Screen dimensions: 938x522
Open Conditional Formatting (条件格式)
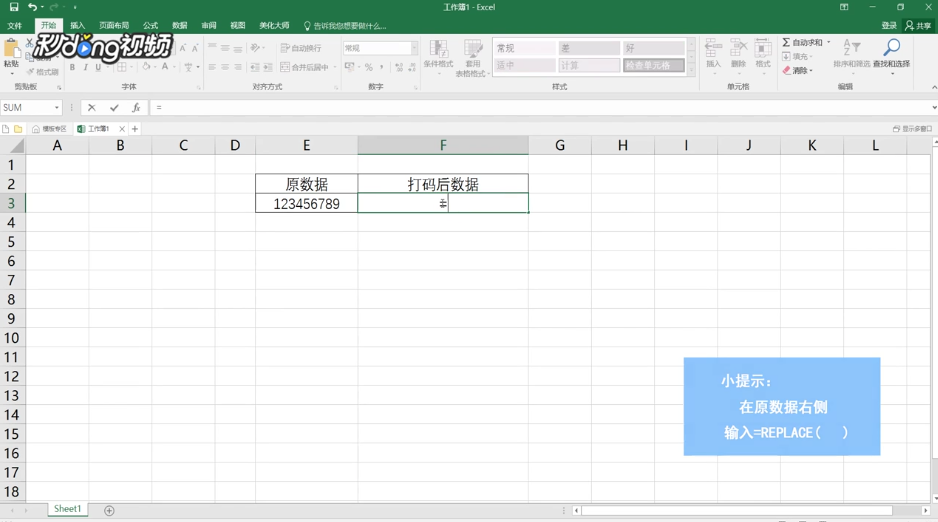(x=438, y=57)
